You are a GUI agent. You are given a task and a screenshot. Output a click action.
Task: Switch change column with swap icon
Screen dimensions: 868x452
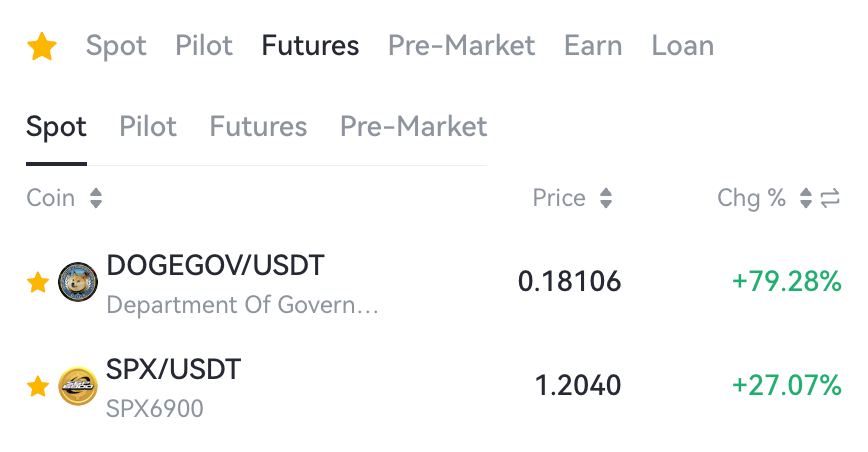coord(830,198)
